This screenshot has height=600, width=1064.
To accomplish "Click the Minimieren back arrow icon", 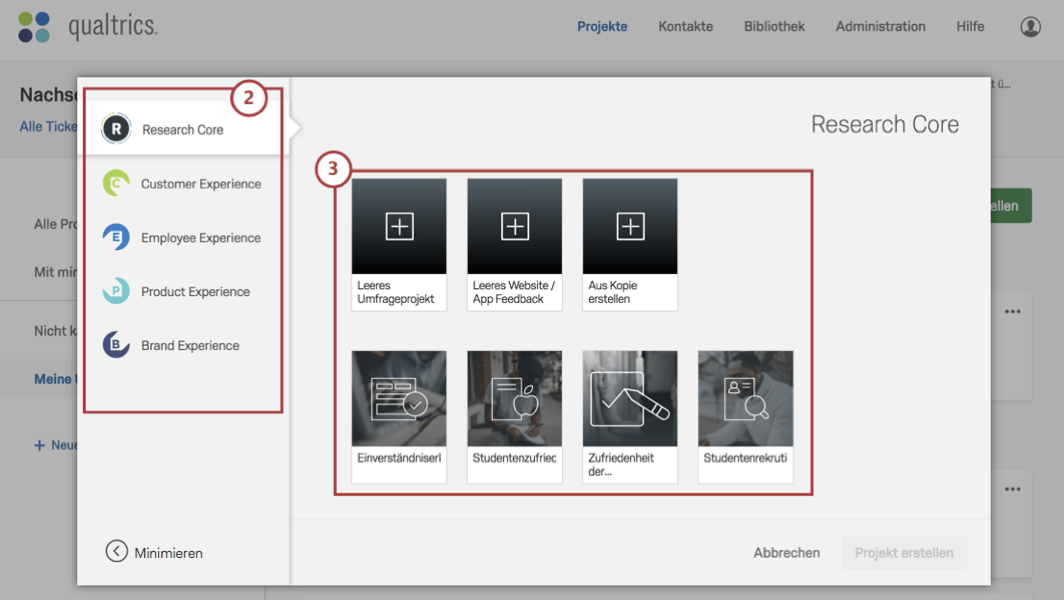I will [117, 551].
